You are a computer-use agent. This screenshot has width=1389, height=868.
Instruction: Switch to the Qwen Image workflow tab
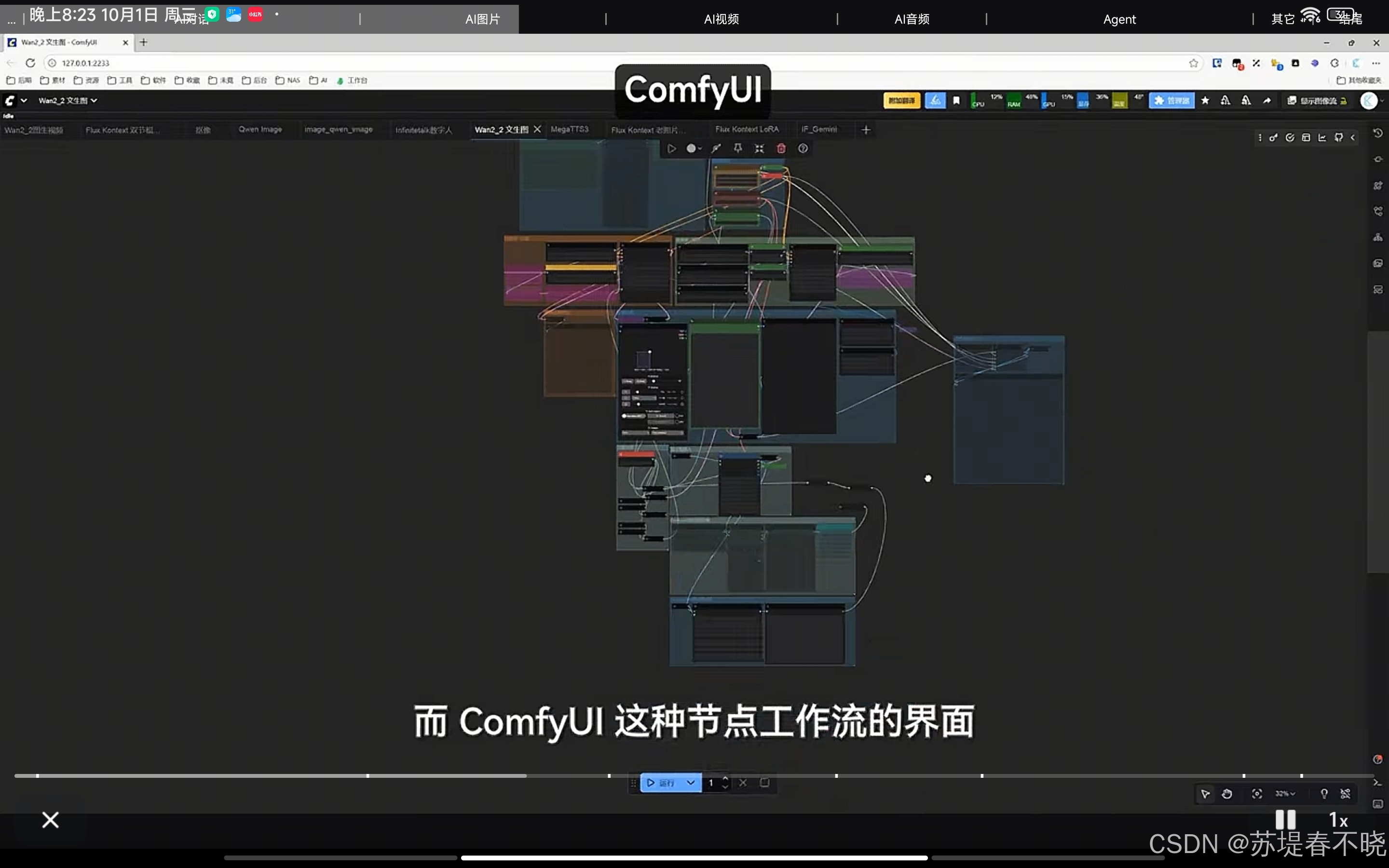pos(260,130)
